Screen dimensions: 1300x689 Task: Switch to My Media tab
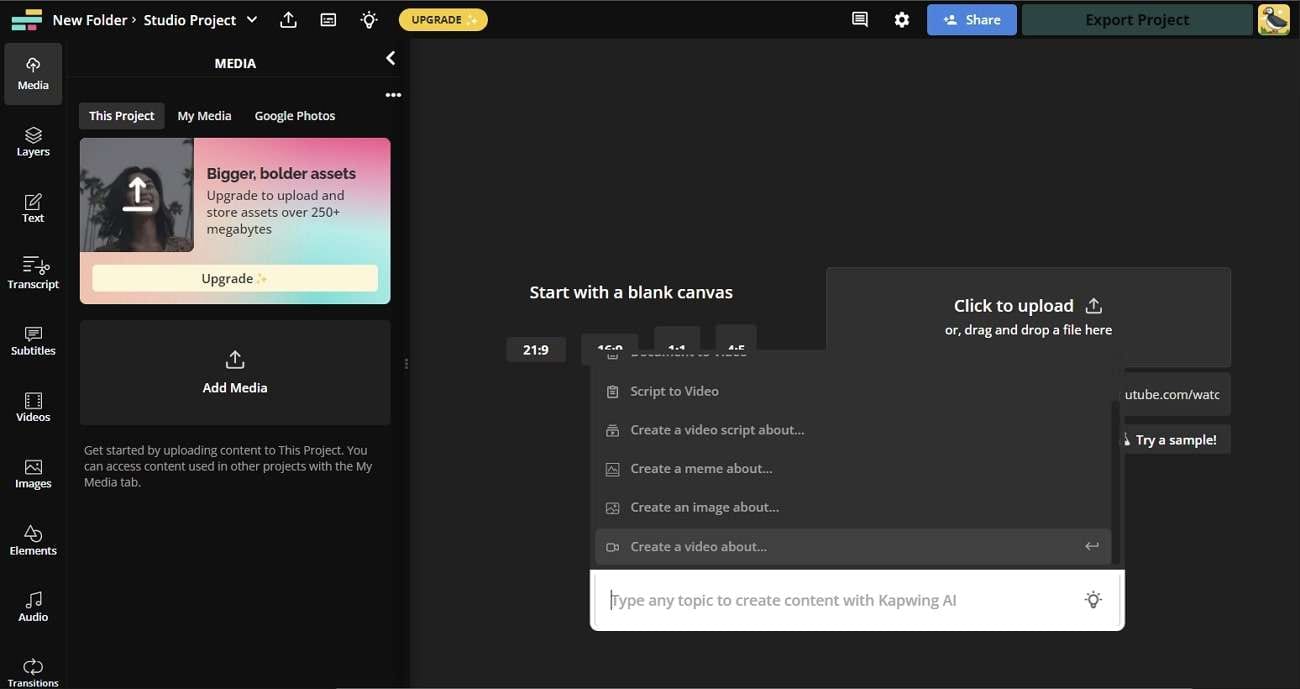[204, 116]
